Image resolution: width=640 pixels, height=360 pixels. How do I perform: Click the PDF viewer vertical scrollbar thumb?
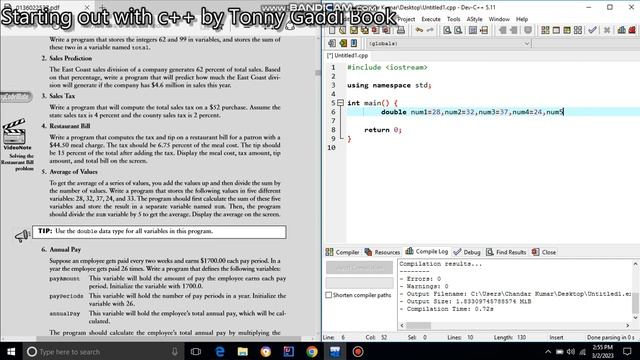pyautogui.click(x=318, y=72)
